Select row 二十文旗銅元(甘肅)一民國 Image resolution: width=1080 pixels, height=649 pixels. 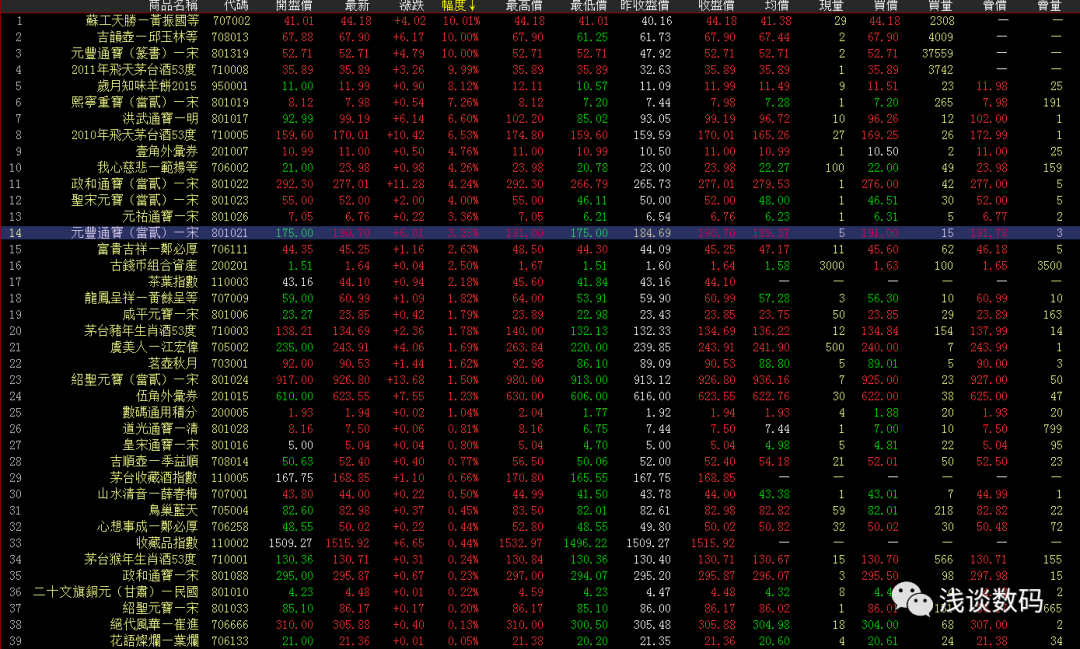pyautogui.click(x=540, y=593)
